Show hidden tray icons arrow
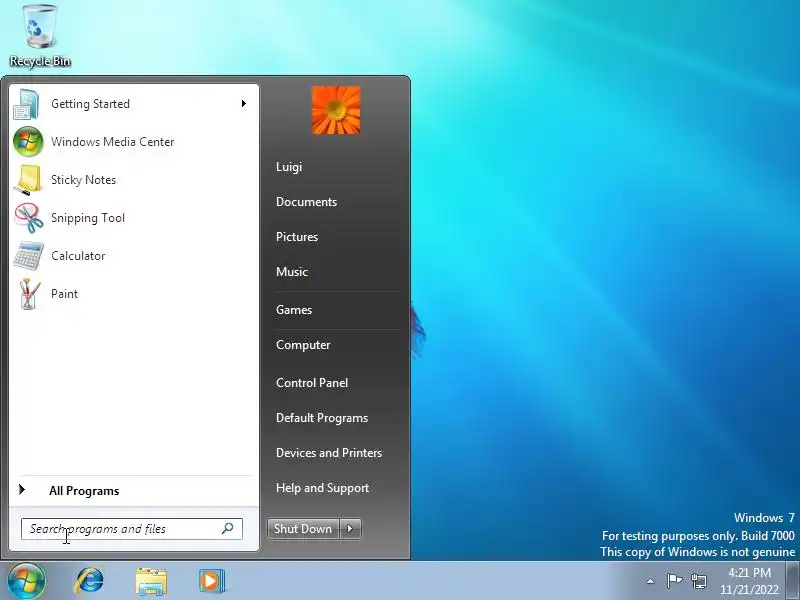This screenshot has width=800, height=600. (651, 581)
